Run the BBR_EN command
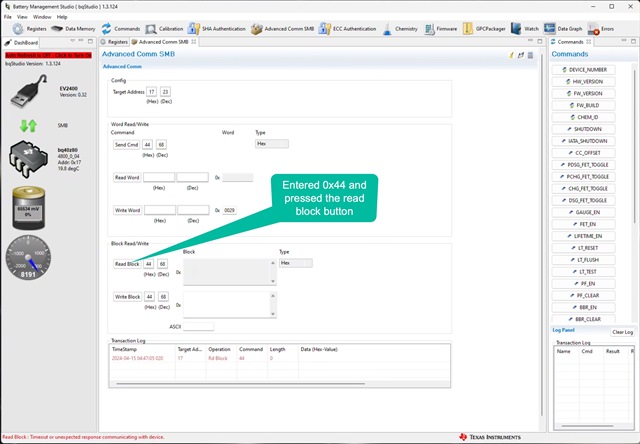The image size is (640, 444). coord(584,307)
